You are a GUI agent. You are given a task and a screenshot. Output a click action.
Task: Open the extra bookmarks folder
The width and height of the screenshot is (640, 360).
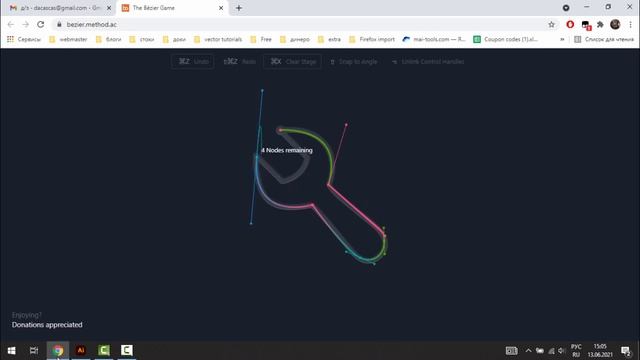pyautogui.click(x=329, y=39)
